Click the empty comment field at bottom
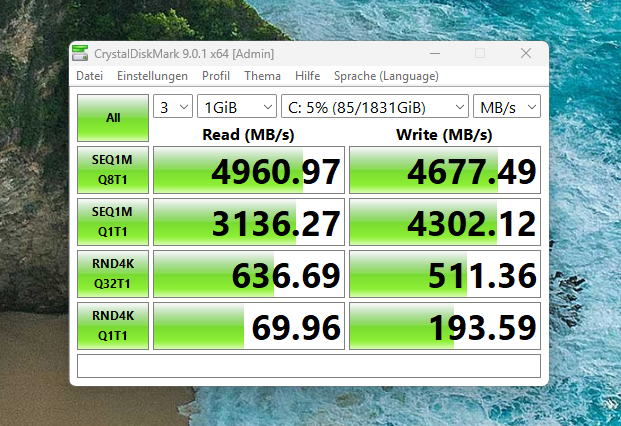 pyautogui.click(x=309, y=366)
